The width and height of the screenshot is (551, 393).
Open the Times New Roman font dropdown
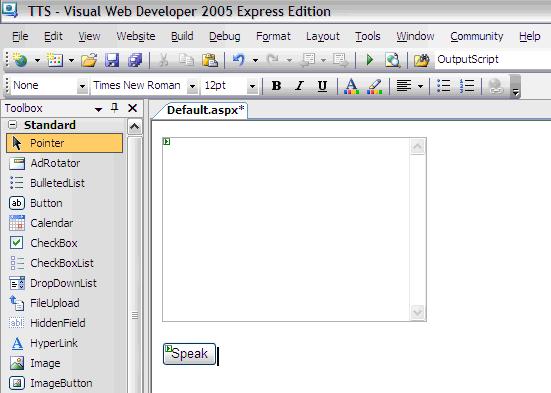192,86
